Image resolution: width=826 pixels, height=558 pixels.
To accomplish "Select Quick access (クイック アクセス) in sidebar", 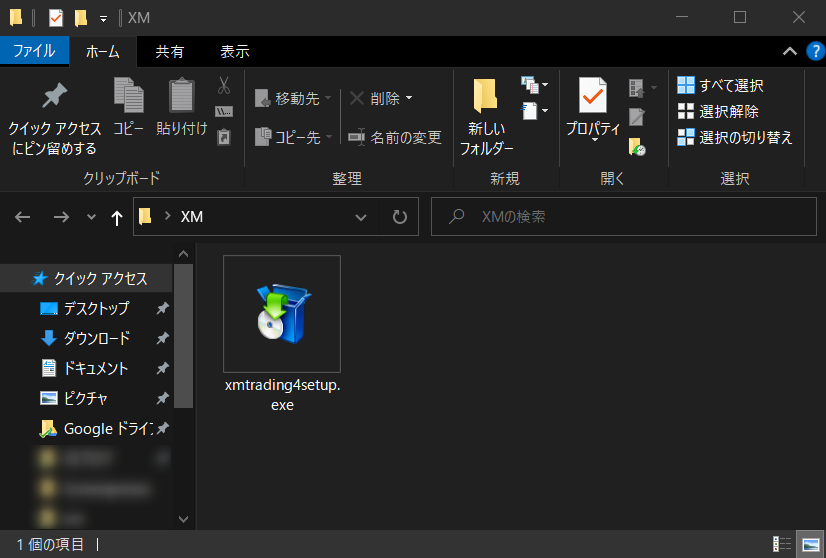I will tap(87, 278).
